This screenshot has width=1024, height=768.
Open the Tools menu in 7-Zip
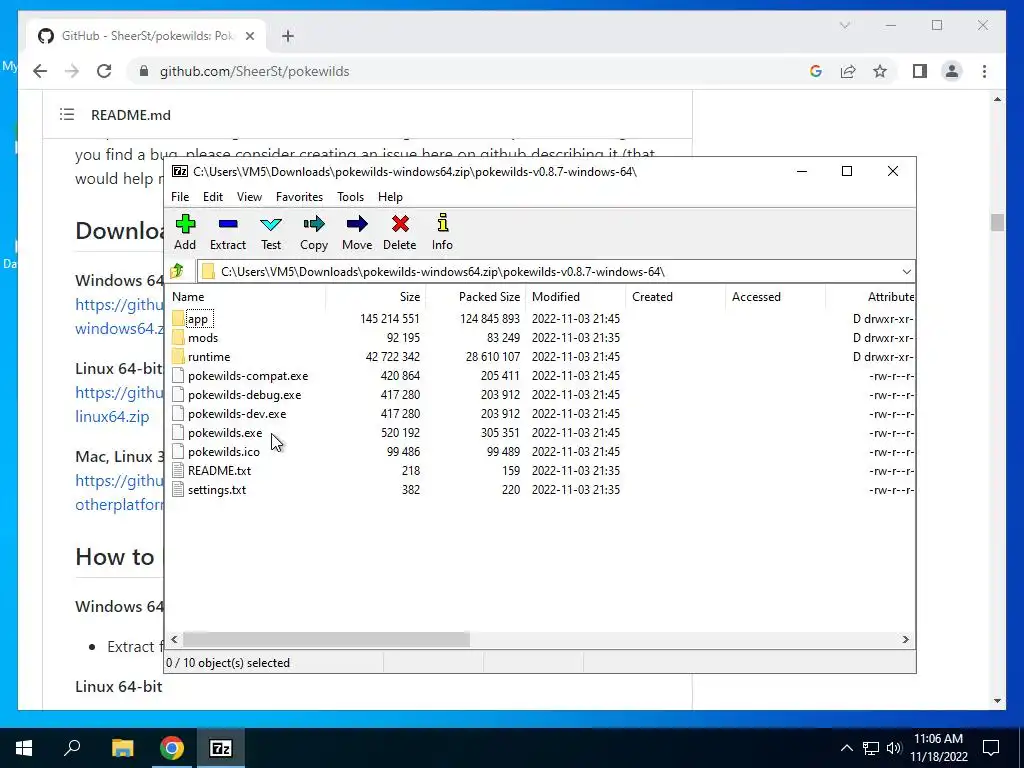(350, 197)
